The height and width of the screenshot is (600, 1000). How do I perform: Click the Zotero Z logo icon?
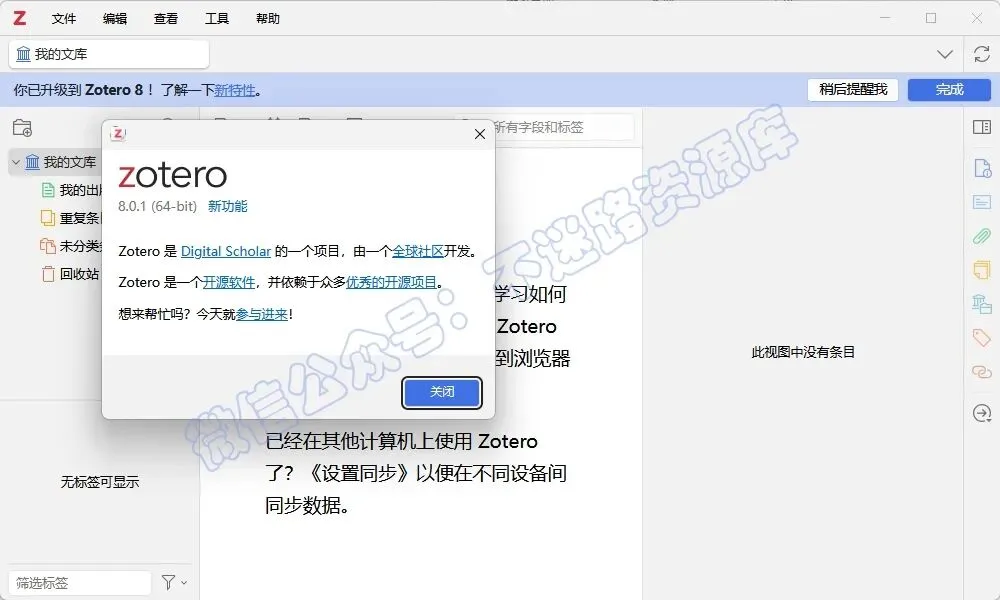point(20,18)
